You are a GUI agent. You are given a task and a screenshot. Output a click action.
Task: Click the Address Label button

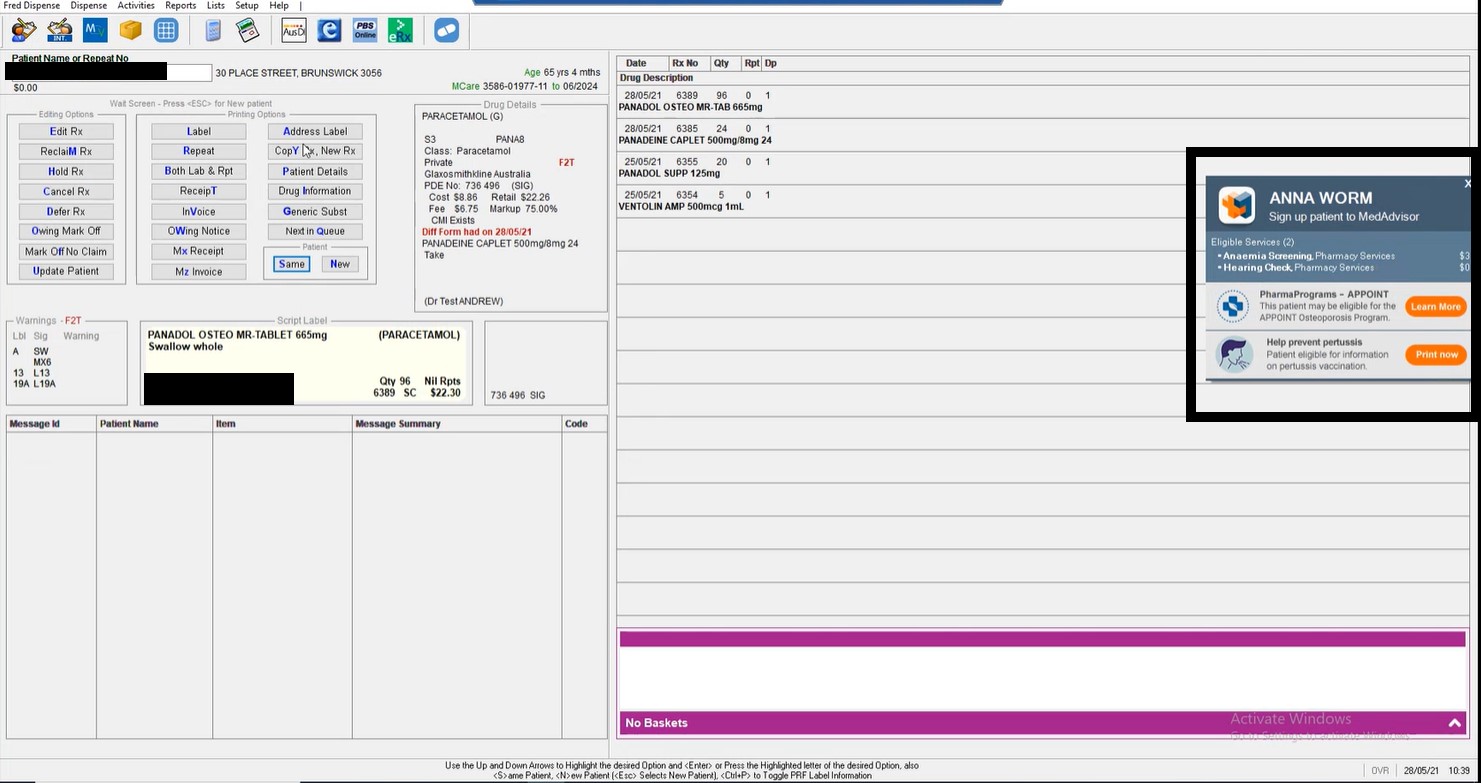(315, 131)
